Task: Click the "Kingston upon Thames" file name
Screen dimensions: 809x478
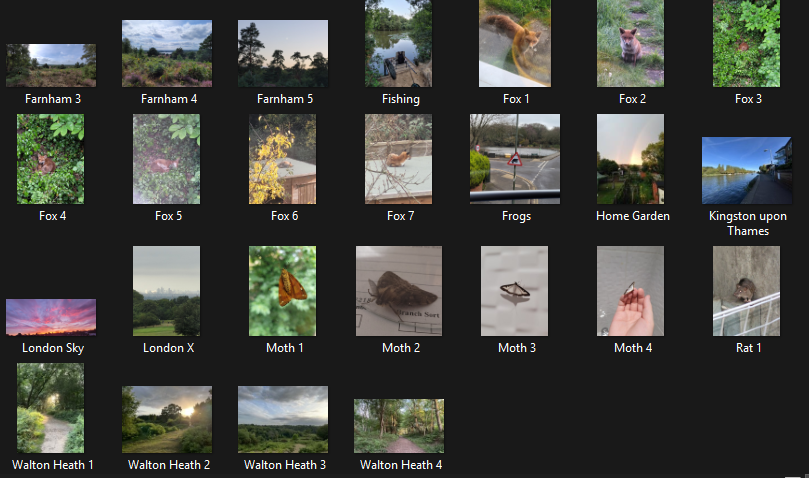Action: coord(748,223)
